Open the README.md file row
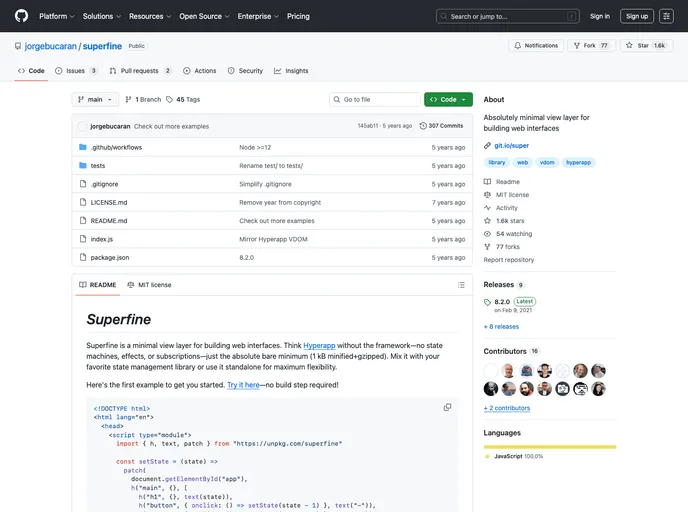 tap(272, 221)
